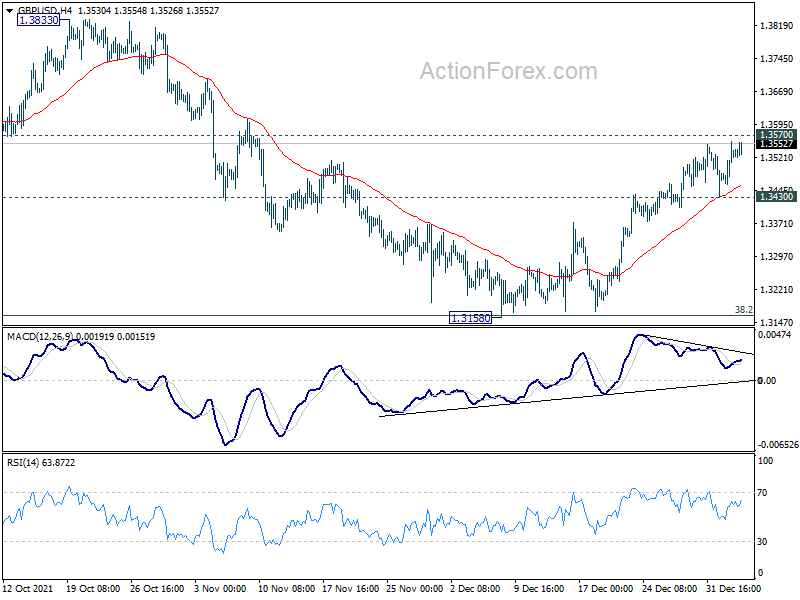Click the 1.35700 level label on the price axis
800x600 pixels.
[x=776, y=135]
